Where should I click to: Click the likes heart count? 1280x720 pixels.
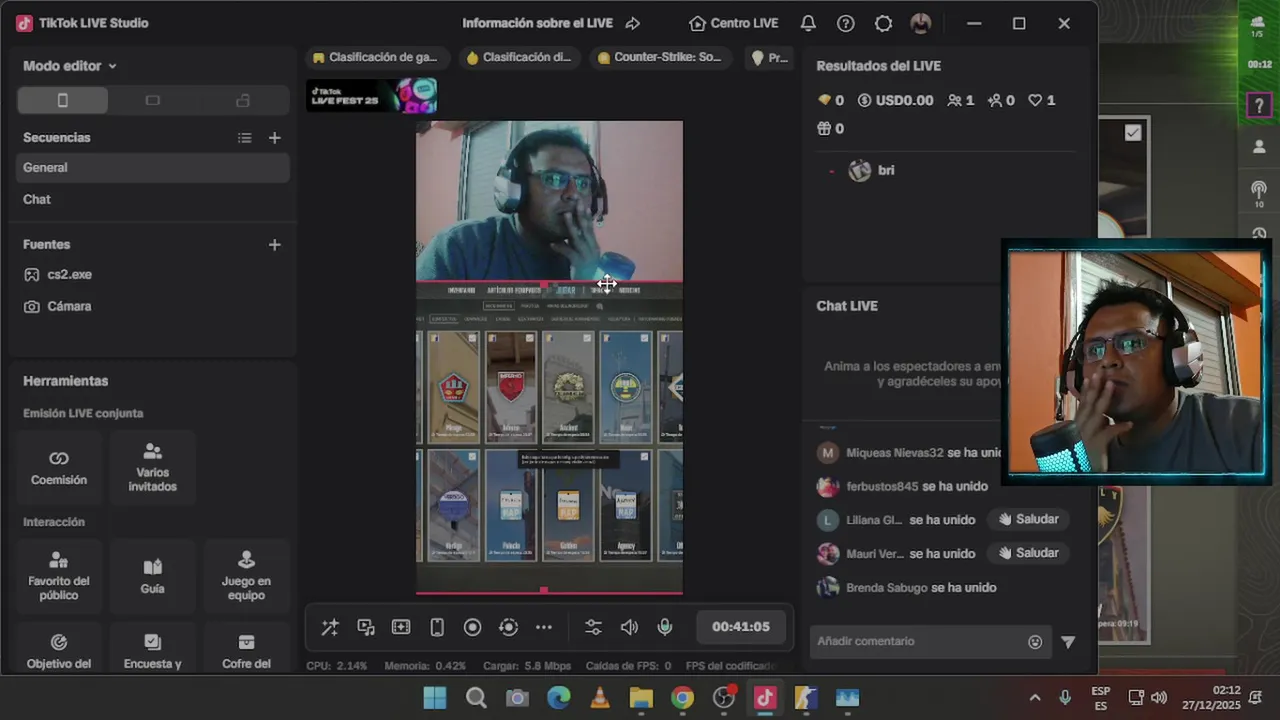point(1042,100)
